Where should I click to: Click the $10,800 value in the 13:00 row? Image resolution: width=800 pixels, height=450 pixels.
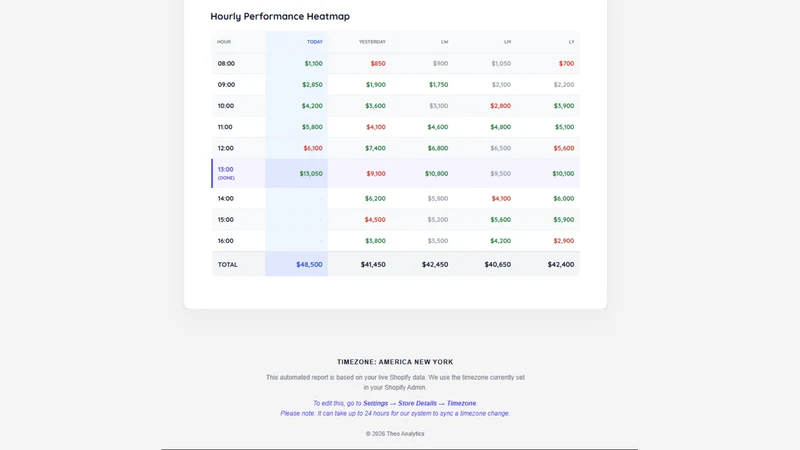[437, 173]
